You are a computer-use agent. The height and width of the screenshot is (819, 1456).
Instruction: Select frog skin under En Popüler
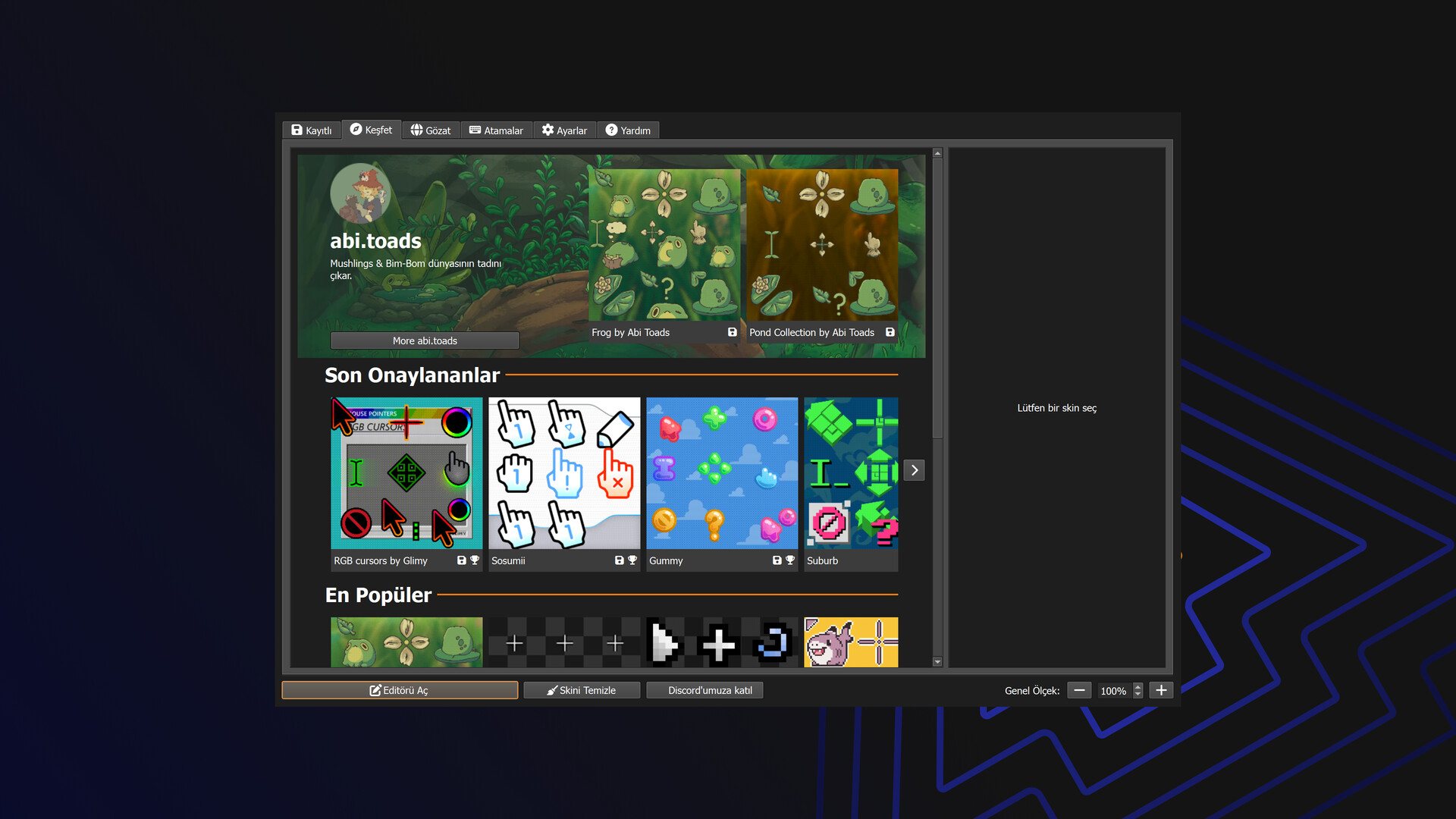click(406, 642)
